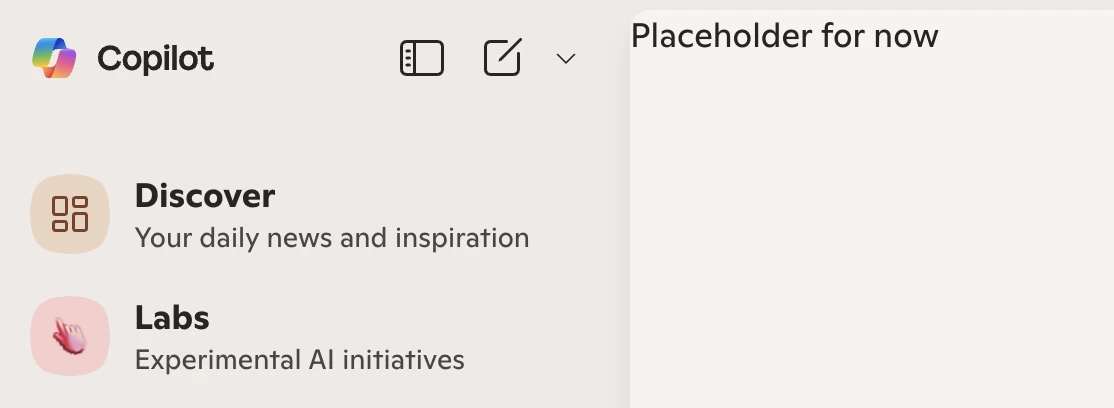Select the Labs heading
The width and height of the screenshot is (1114, 408).
(172, 318)
